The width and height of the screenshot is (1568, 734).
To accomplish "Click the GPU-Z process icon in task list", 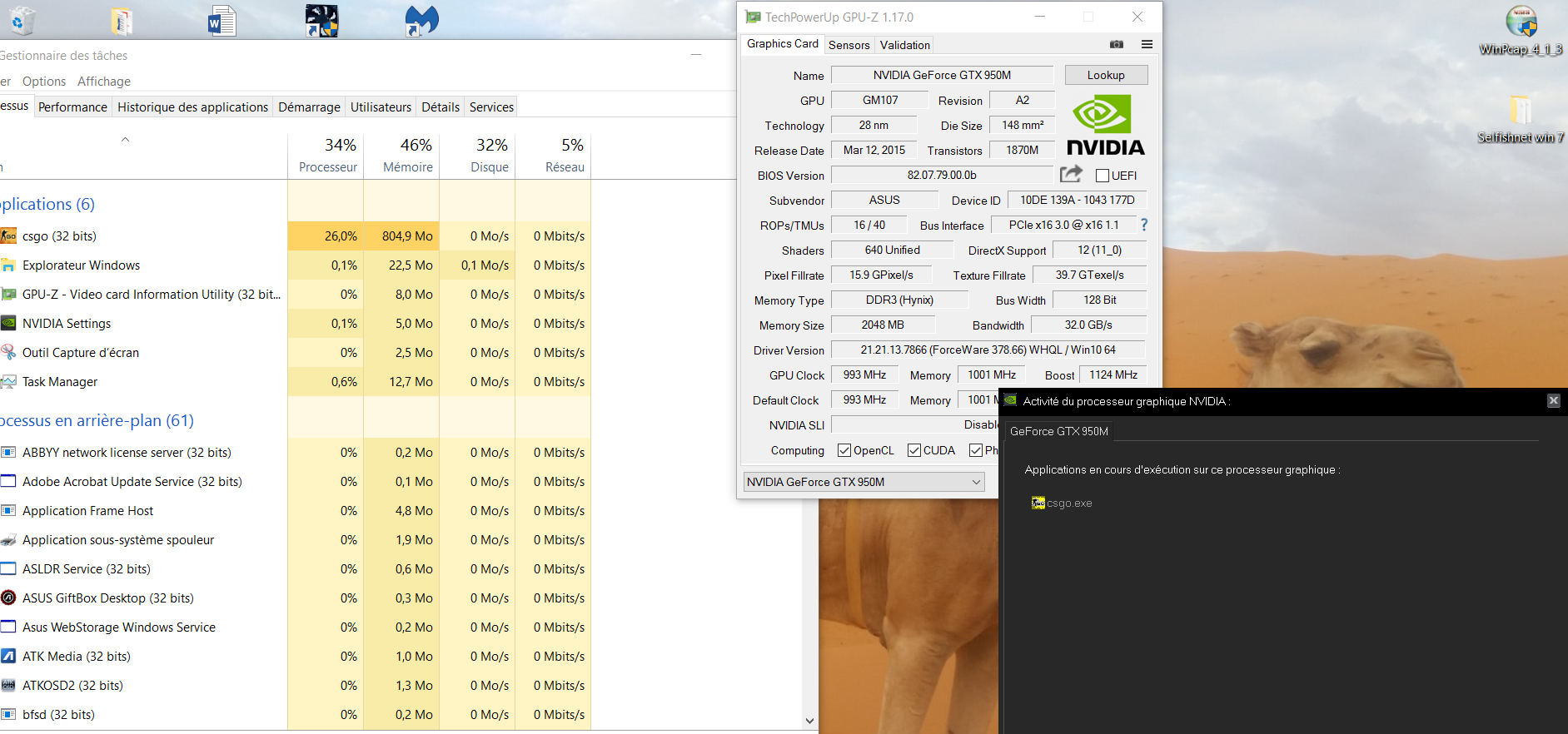I will point(8,294).
